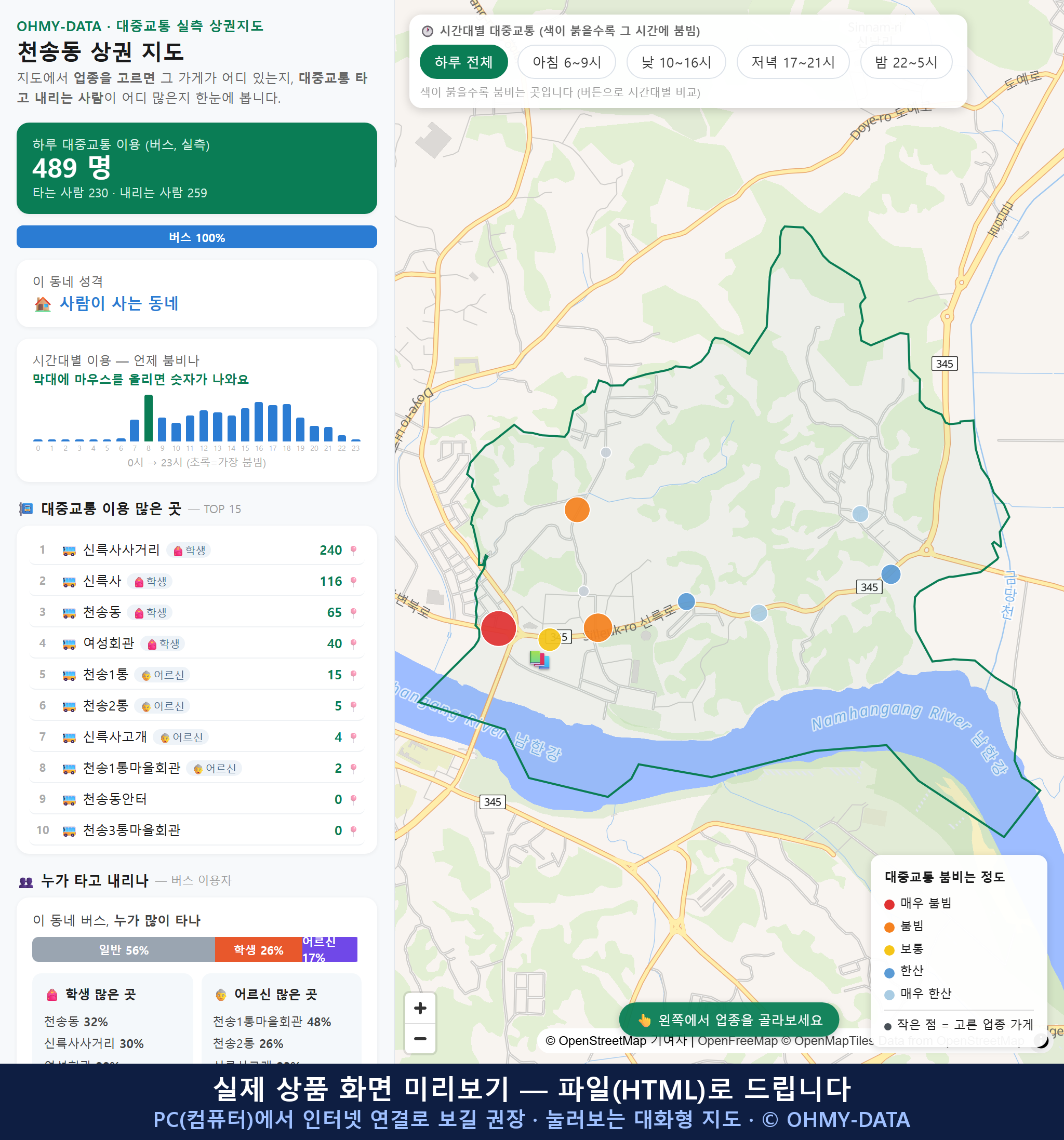This screenshot has height=1140, width=1064.
Task: Click the 왼쪽에서 업종을 골라보세요 button
Action: [728, 1020]
